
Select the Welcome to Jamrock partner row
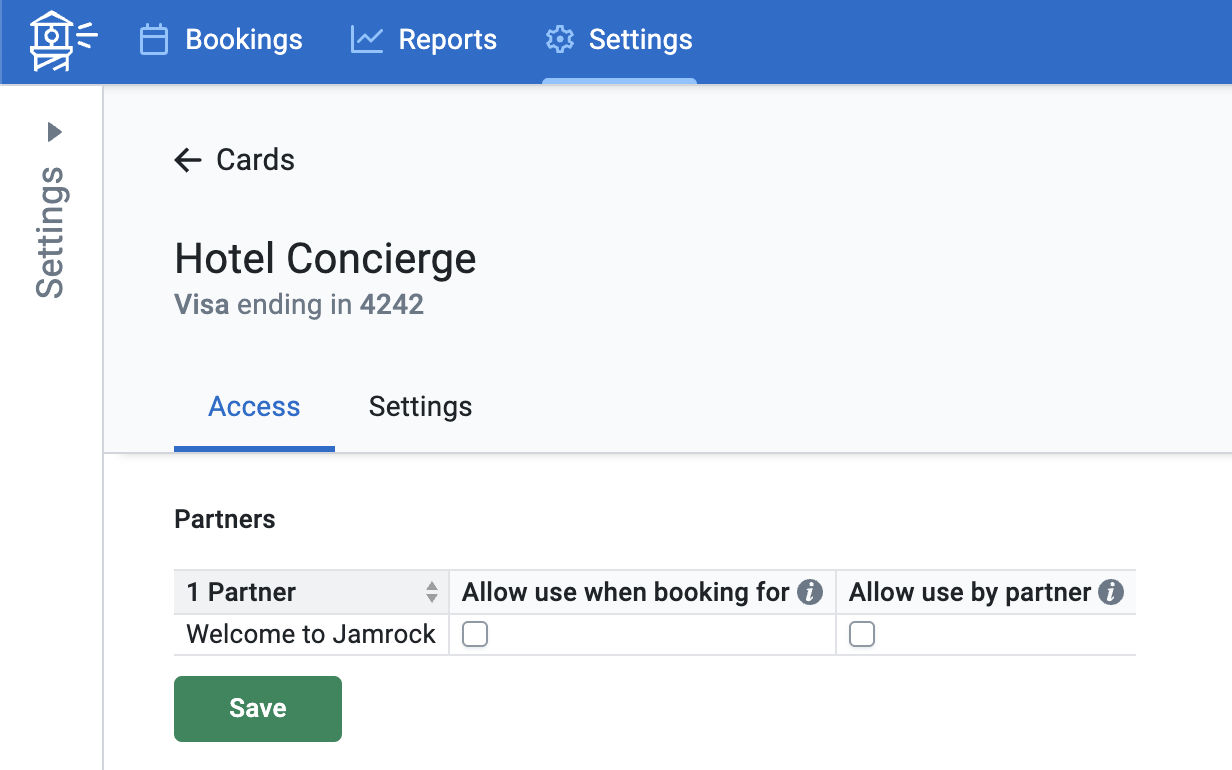[311, 635]
